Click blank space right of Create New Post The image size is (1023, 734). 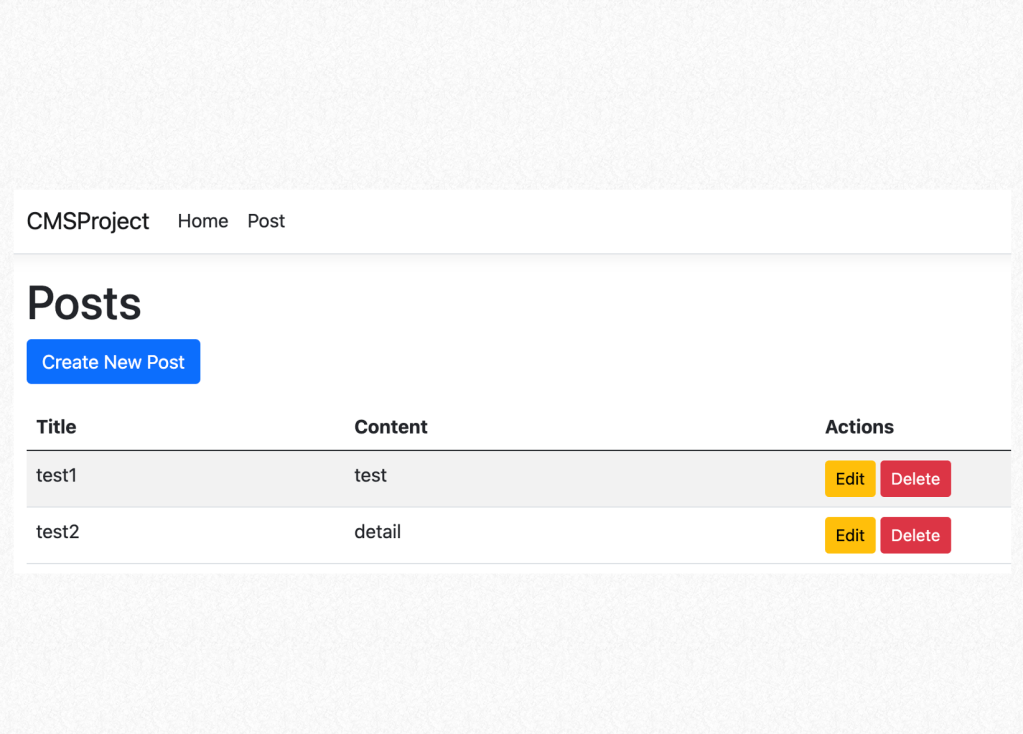600,362
